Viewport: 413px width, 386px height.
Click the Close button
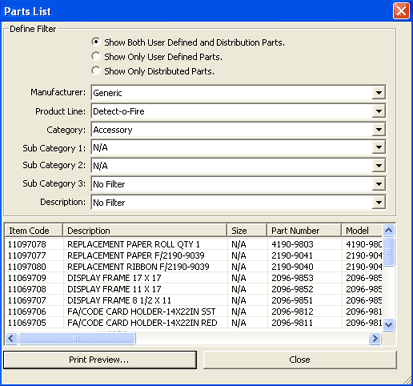pyautogui.click(x=300, y=360)
